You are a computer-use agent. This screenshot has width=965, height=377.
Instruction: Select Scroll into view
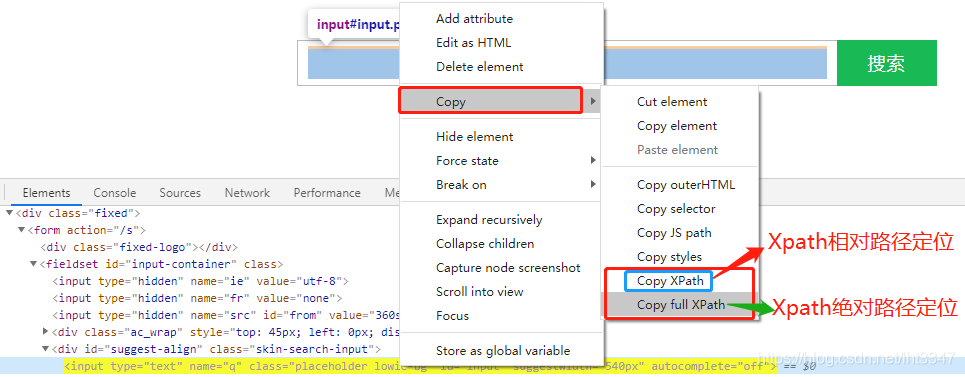point(479,292)
